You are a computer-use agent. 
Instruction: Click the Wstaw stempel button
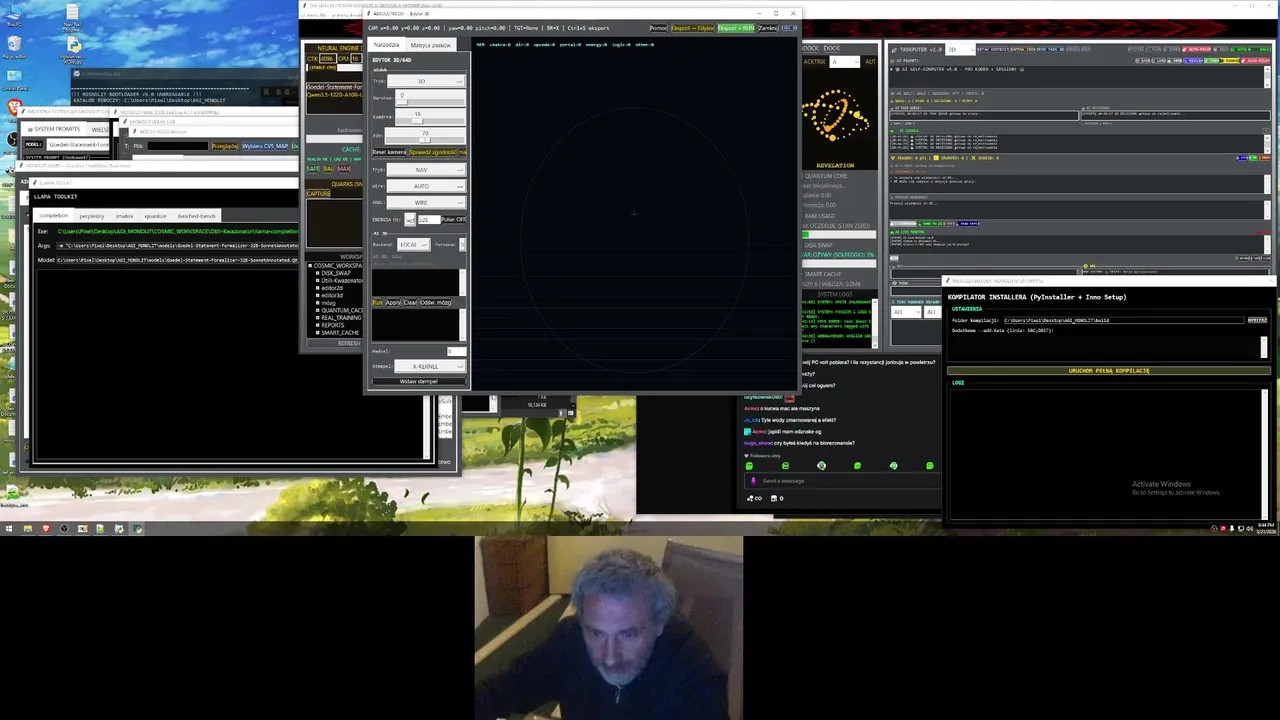tap(418, 381)
